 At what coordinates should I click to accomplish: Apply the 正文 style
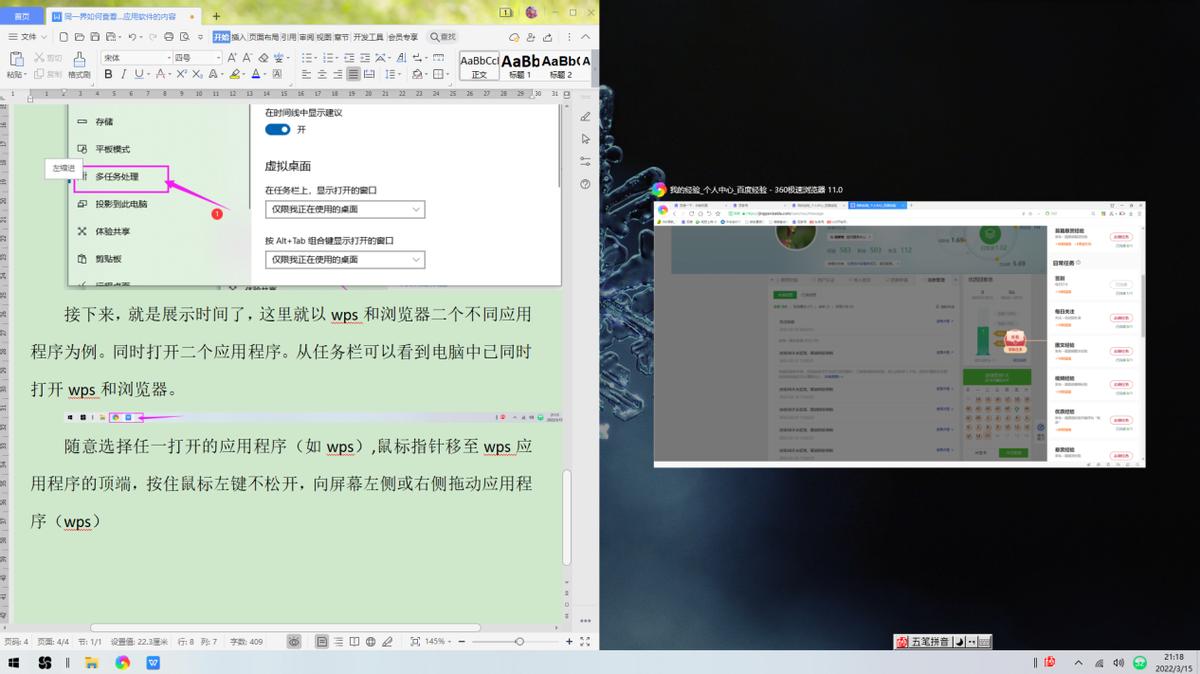(x=479, y=67)
